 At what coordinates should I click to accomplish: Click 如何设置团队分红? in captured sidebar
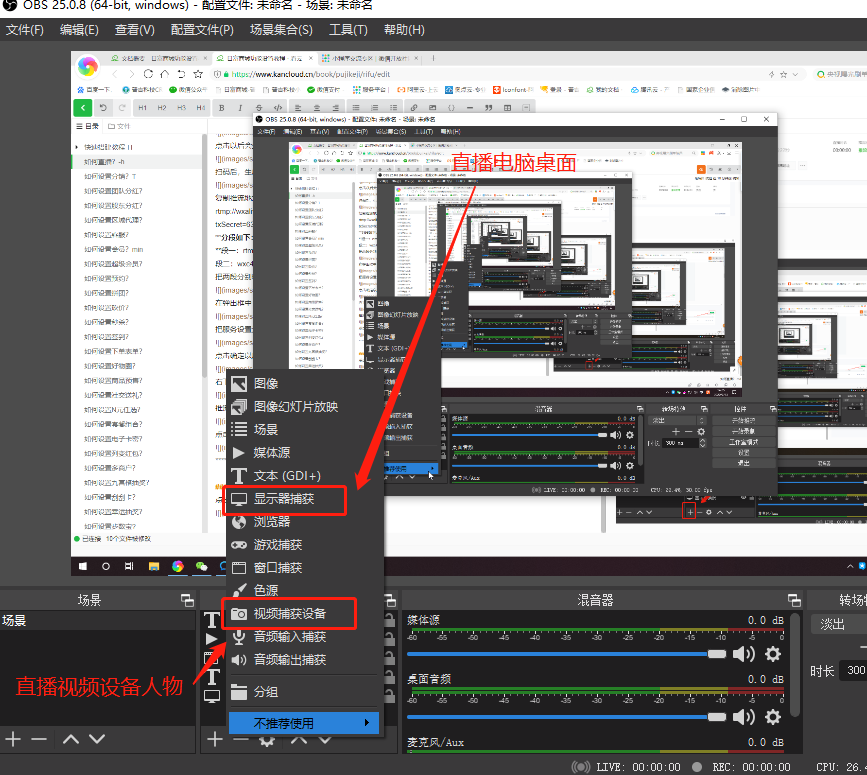coord(113,191)
